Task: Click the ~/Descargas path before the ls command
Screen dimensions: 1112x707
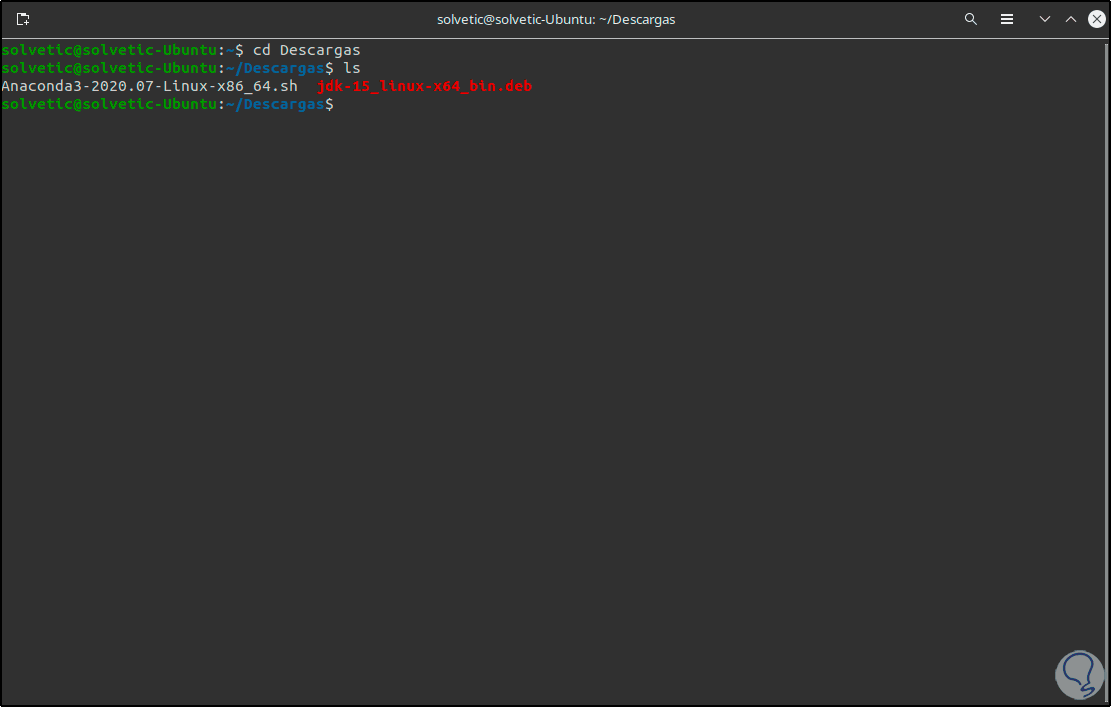Action: click(x=275, y=68)
